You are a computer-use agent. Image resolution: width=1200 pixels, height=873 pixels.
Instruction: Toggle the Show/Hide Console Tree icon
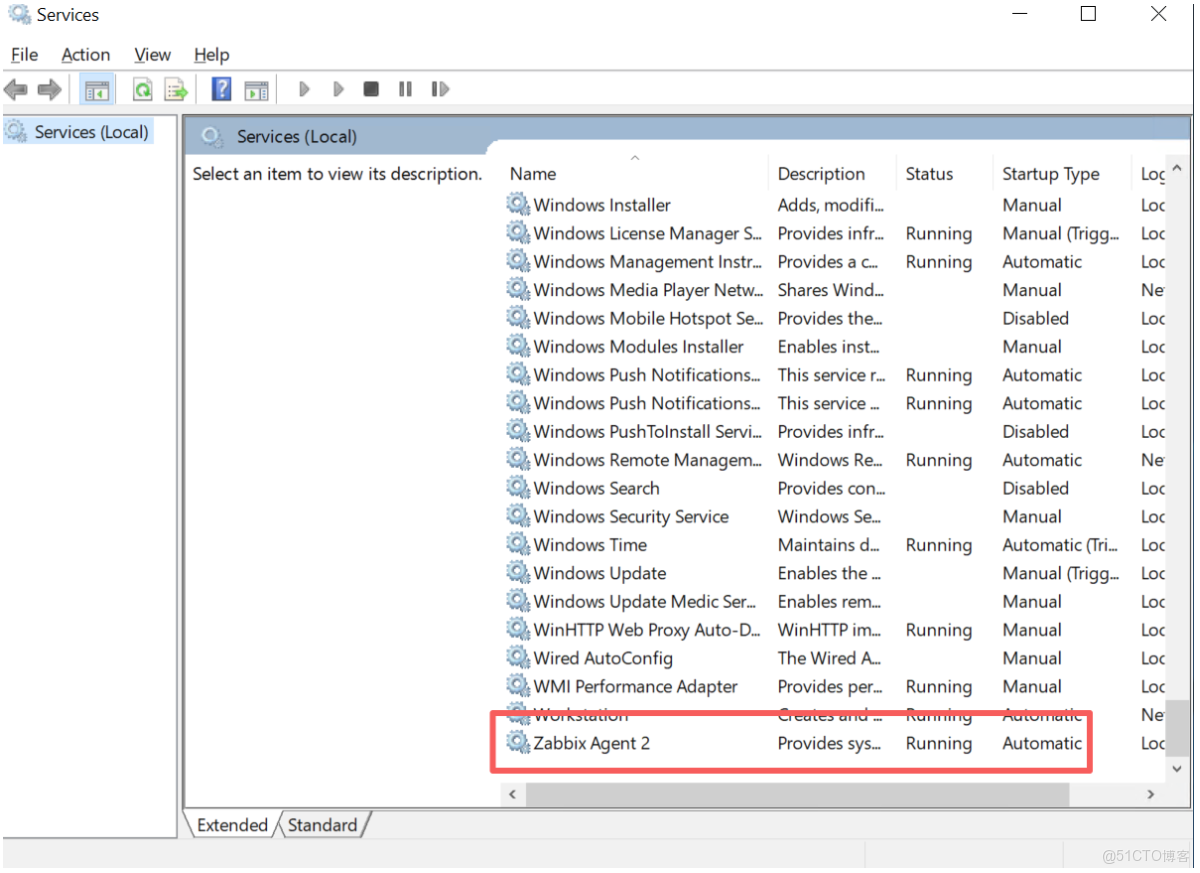[x=97, y=90]
